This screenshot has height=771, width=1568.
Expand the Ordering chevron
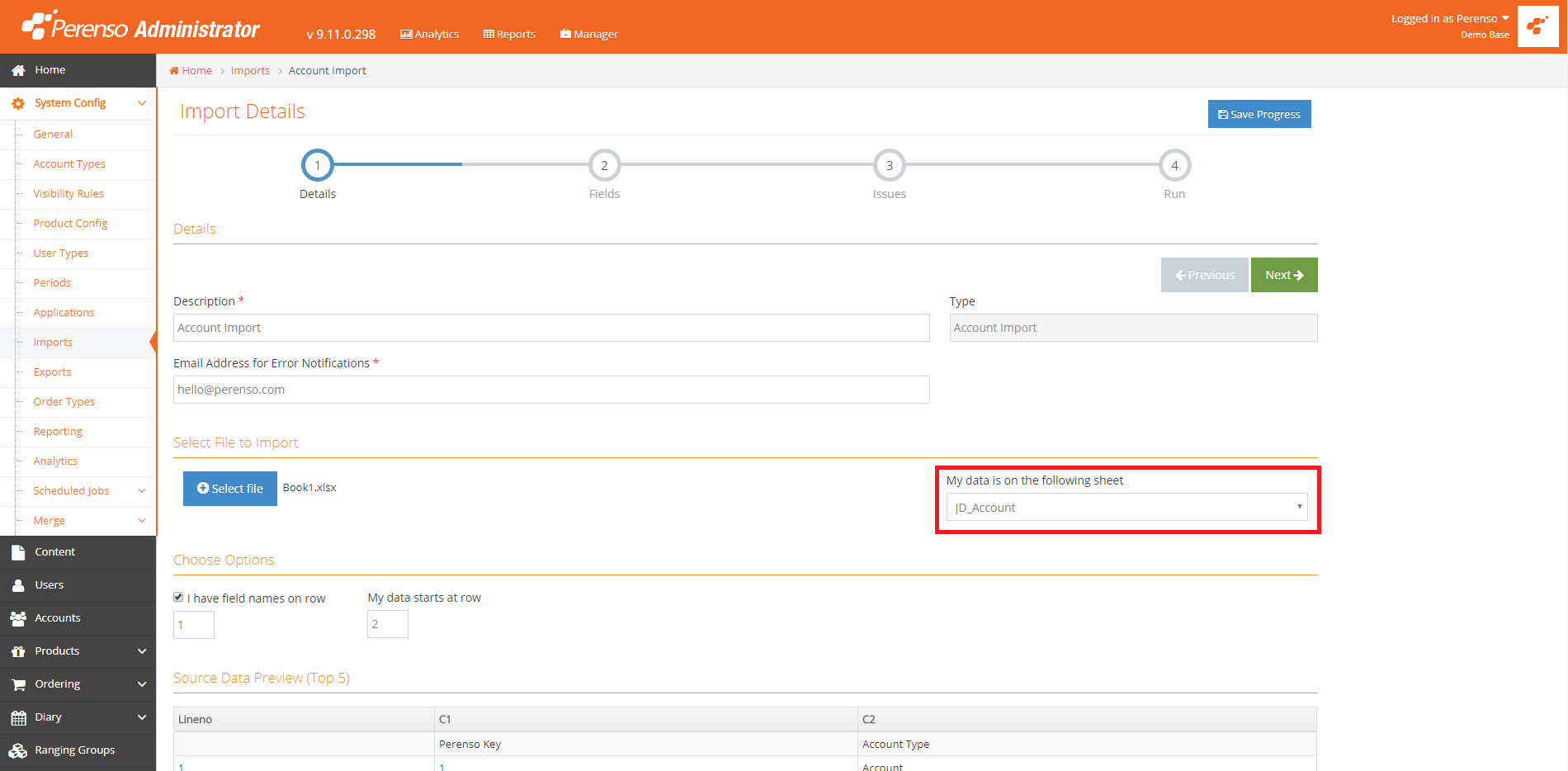coord(142,684)
